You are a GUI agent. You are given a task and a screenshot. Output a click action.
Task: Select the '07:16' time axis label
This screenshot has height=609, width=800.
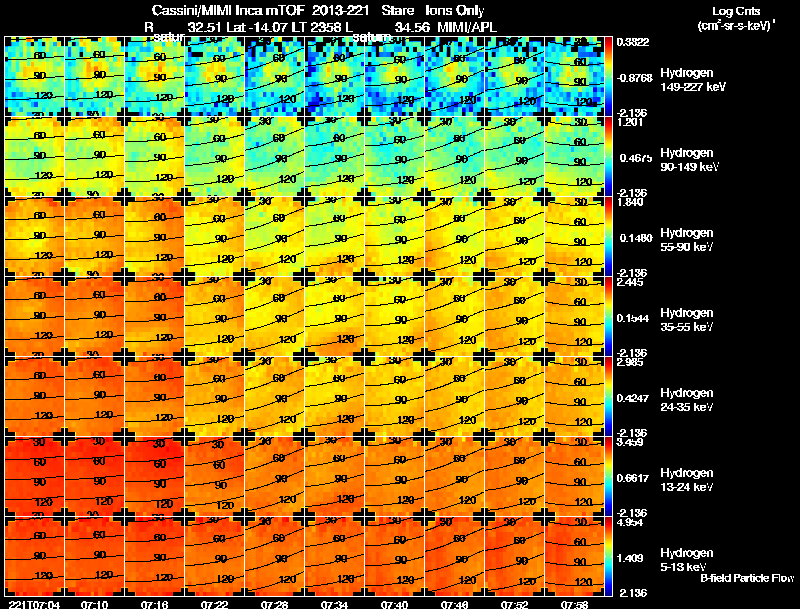click(154, 604)
